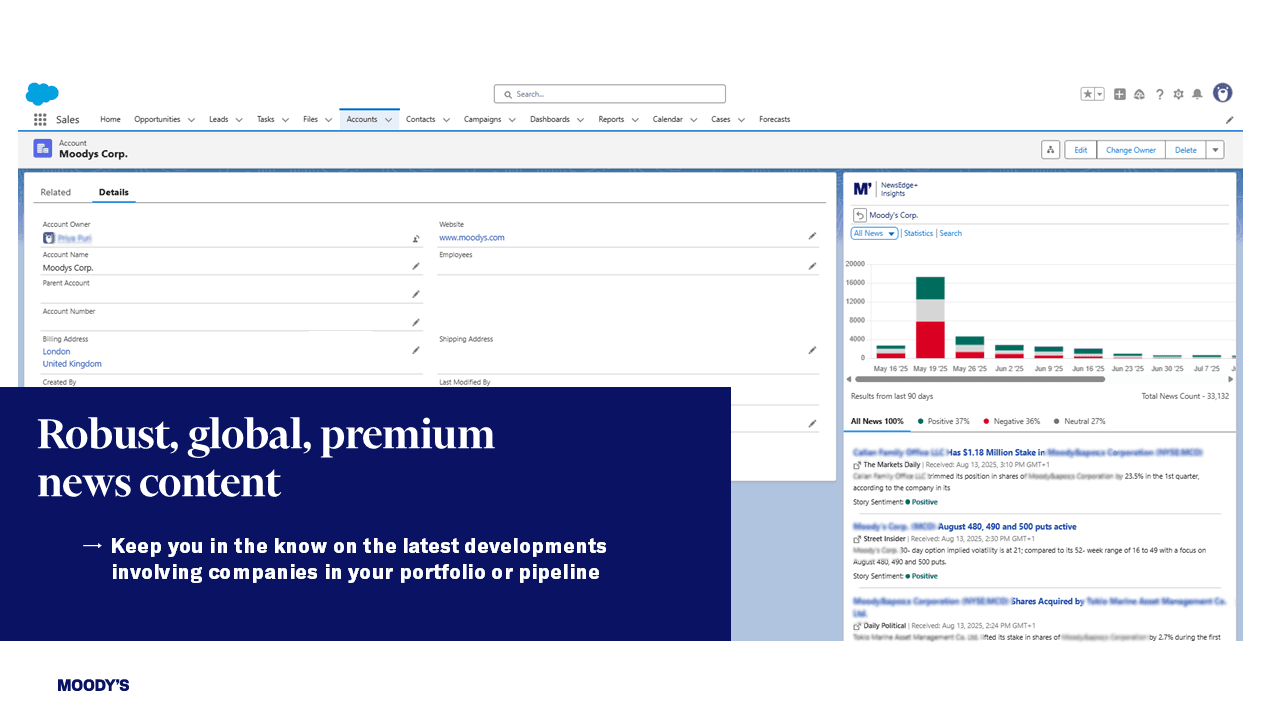The image size is (1280, 720).
Task: Expand the Tasks nav dropdown chevron
Action: [x=285, y=120]
